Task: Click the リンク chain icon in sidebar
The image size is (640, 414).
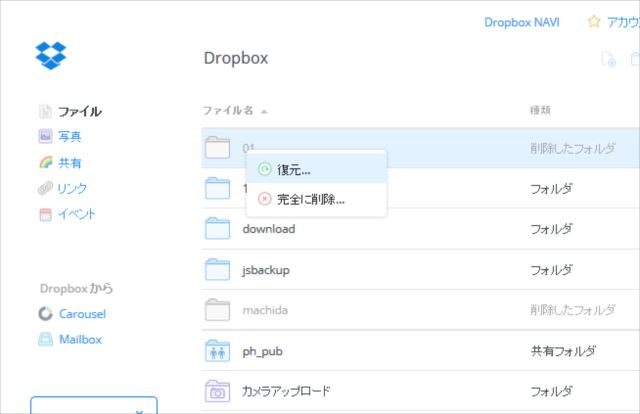Action: click(45, 188)
